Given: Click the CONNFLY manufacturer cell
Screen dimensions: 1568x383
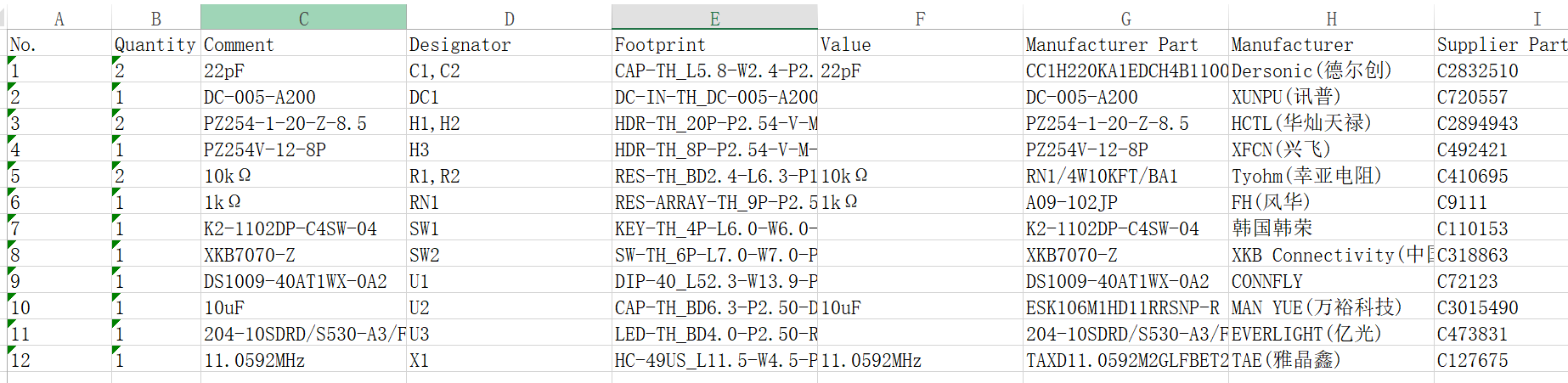Looking at the screenshot, I should pyautogui.click(x=1331, y=282).
